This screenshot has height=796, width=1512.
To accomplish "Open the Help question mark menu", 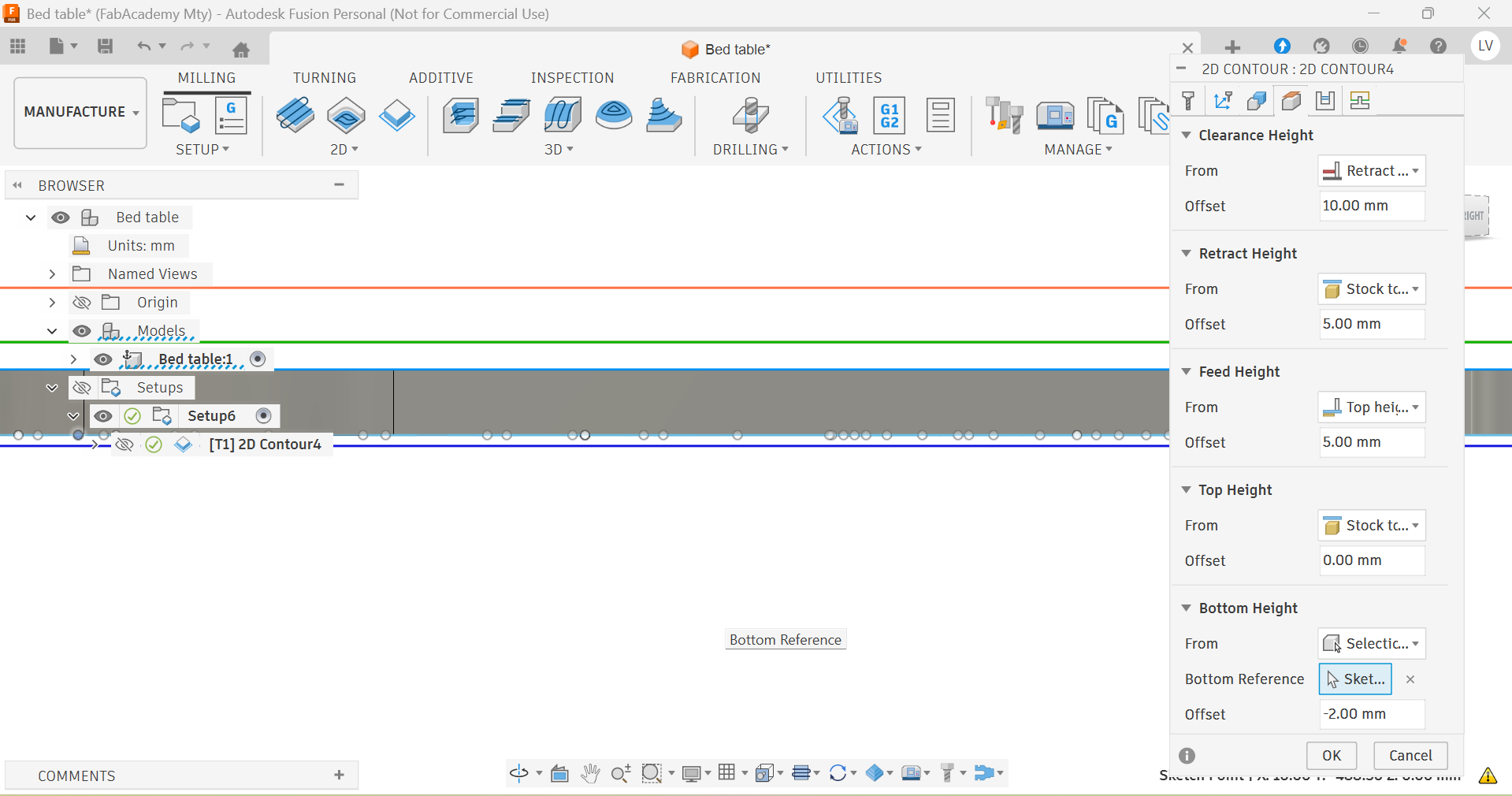I will click(x=1439, y=46).
